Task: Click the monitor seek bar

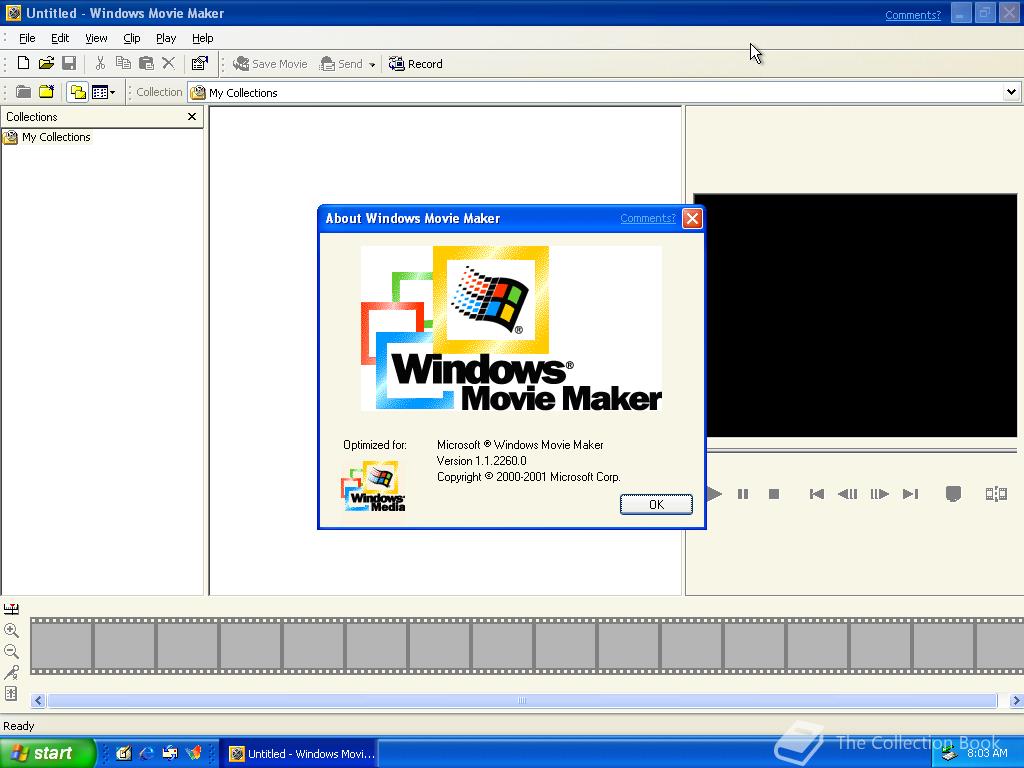Action: [x=861, y=450]
